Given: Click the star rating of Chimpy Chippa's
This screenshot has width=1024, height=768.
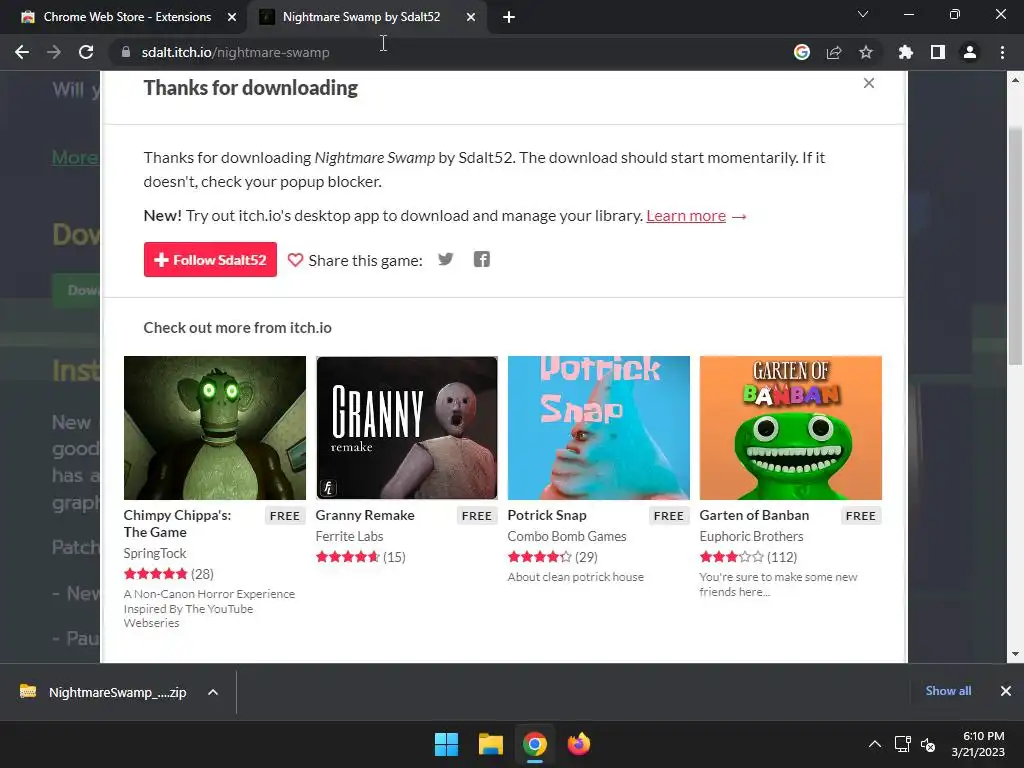Looking at the screenshot, I should click(155, 574).
